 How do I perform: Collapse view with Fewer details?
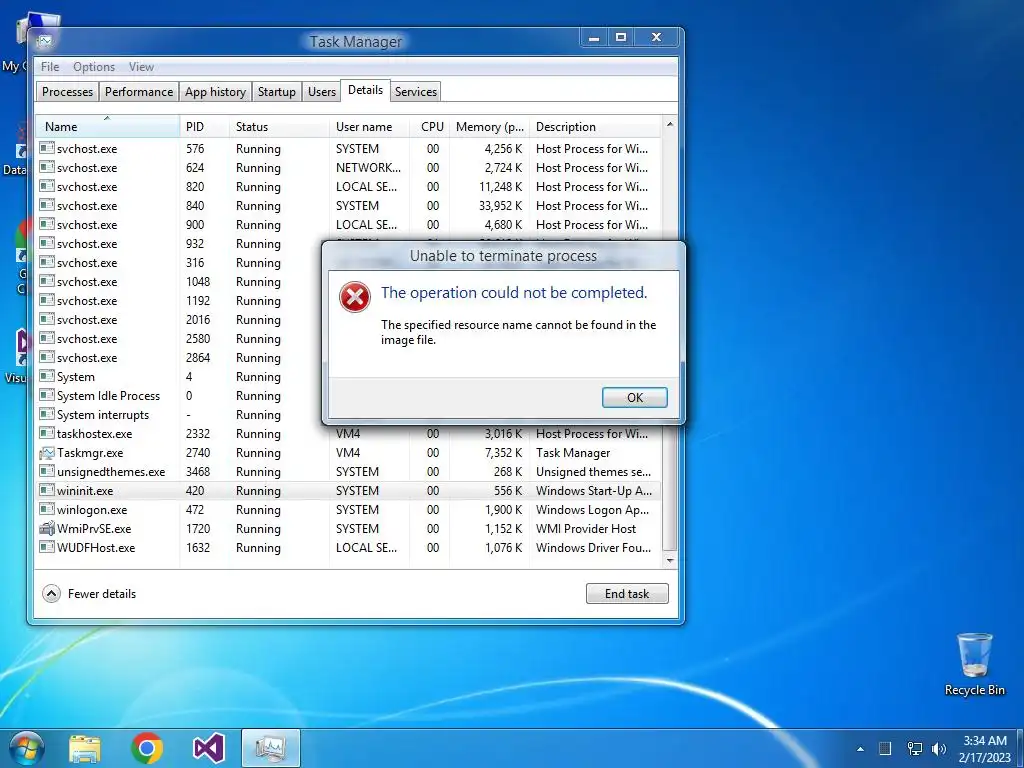[x=89, y=593]
